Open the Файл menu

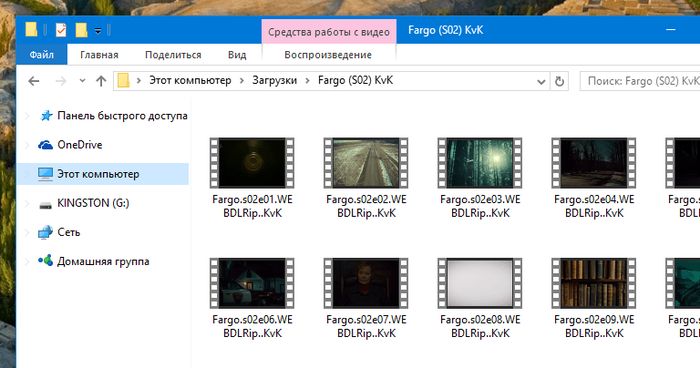click(42, 55)
